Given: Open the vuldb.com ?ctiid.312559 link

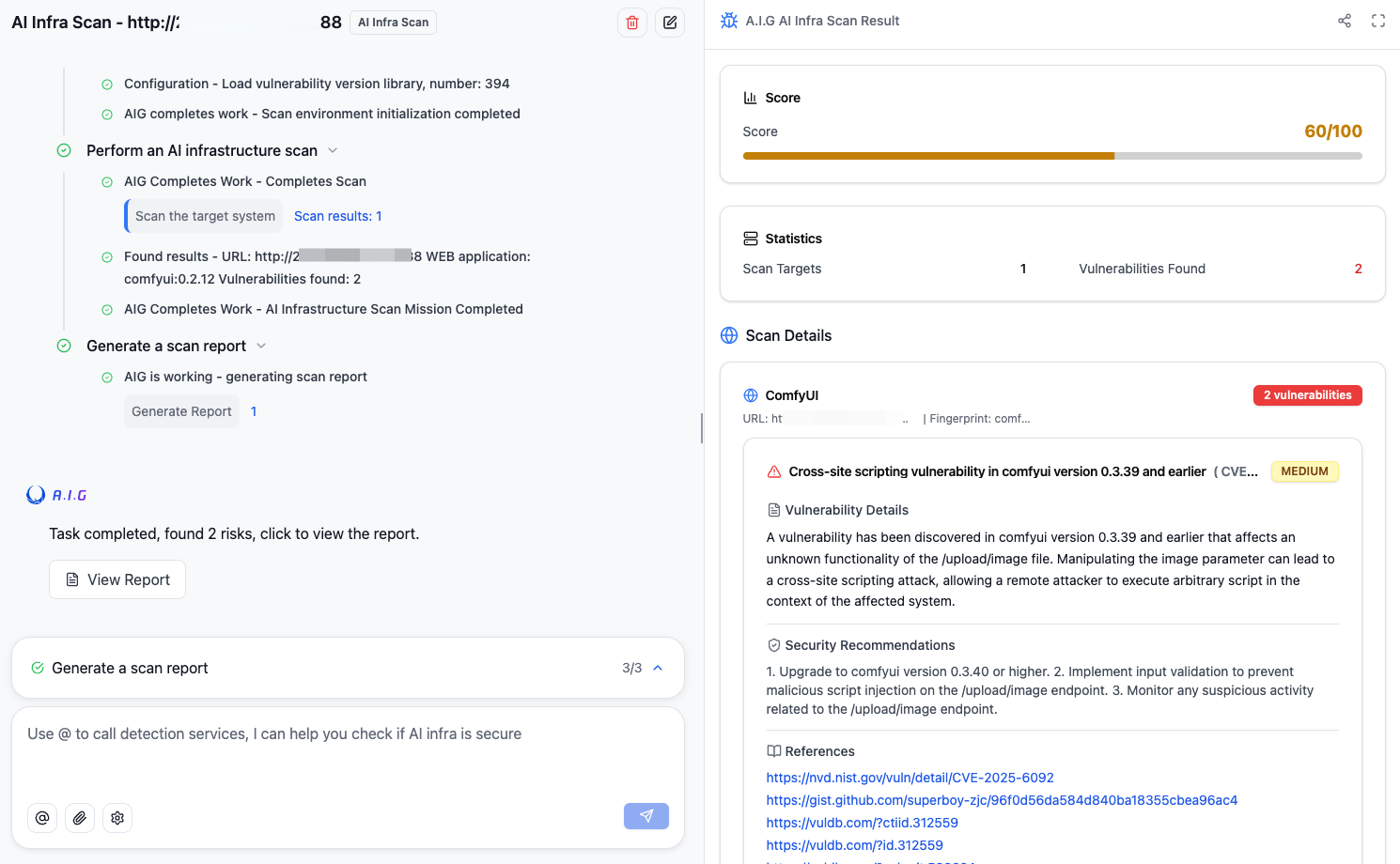Looking at the screenshot, I should pos(862,823).
